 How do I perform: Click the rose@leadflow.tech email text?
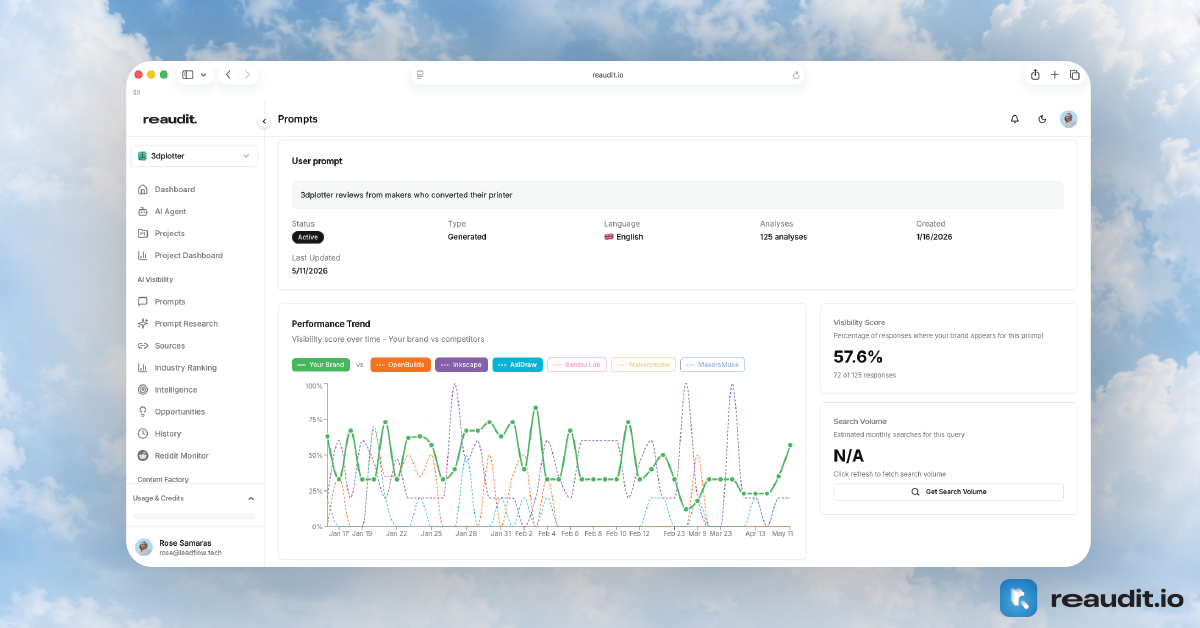tap(191, 553)
